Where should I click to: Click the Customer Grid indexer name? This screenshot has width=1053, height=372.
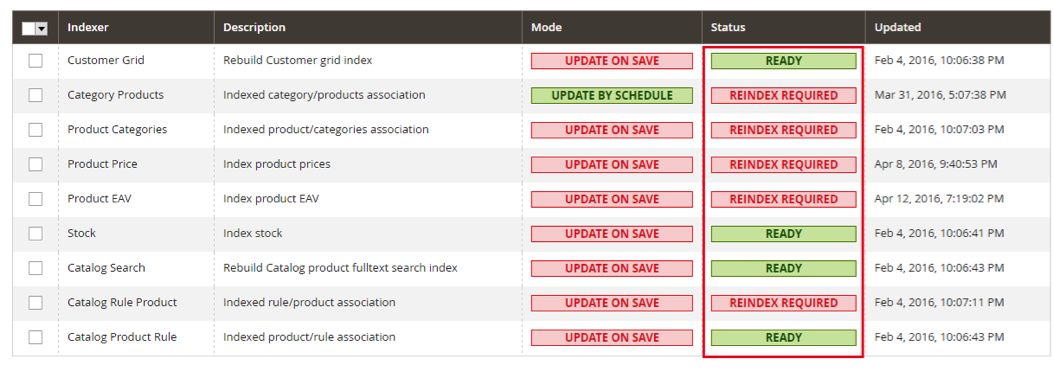(x=106, y=60)
